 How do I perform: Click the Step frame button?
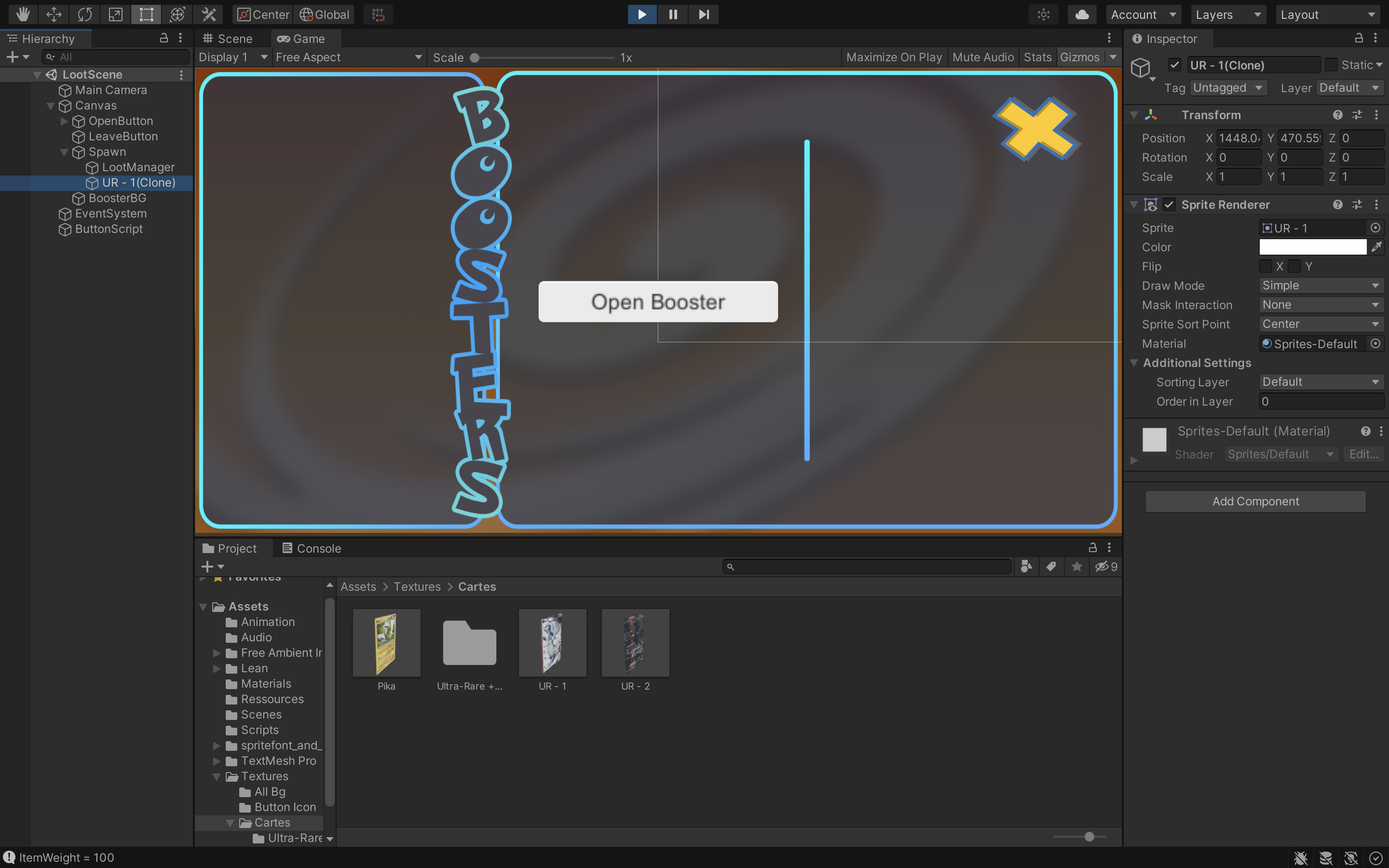click(704, 14)
